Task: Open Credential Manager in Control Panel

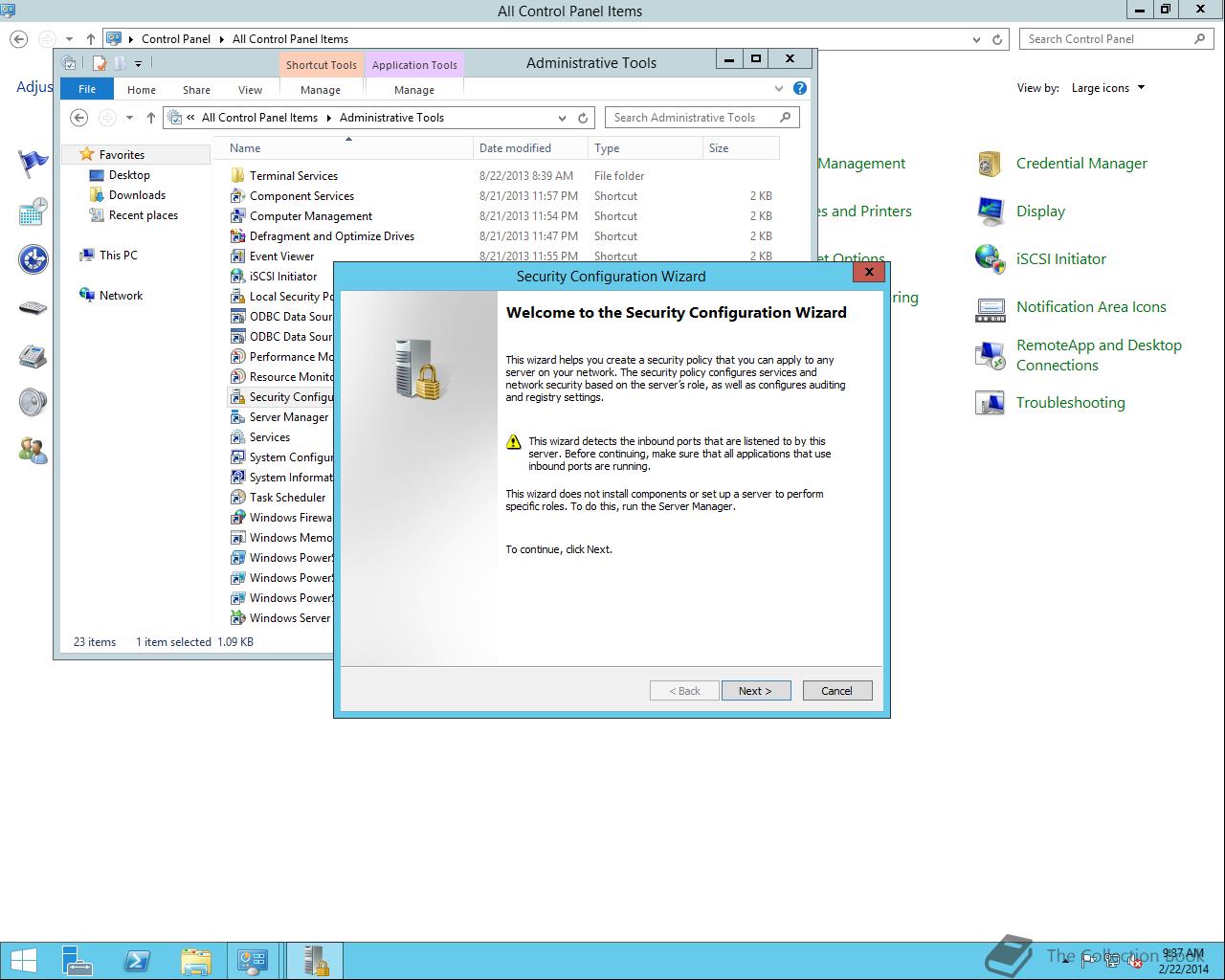Action: pyautogui.click(x=1081, y=164)
